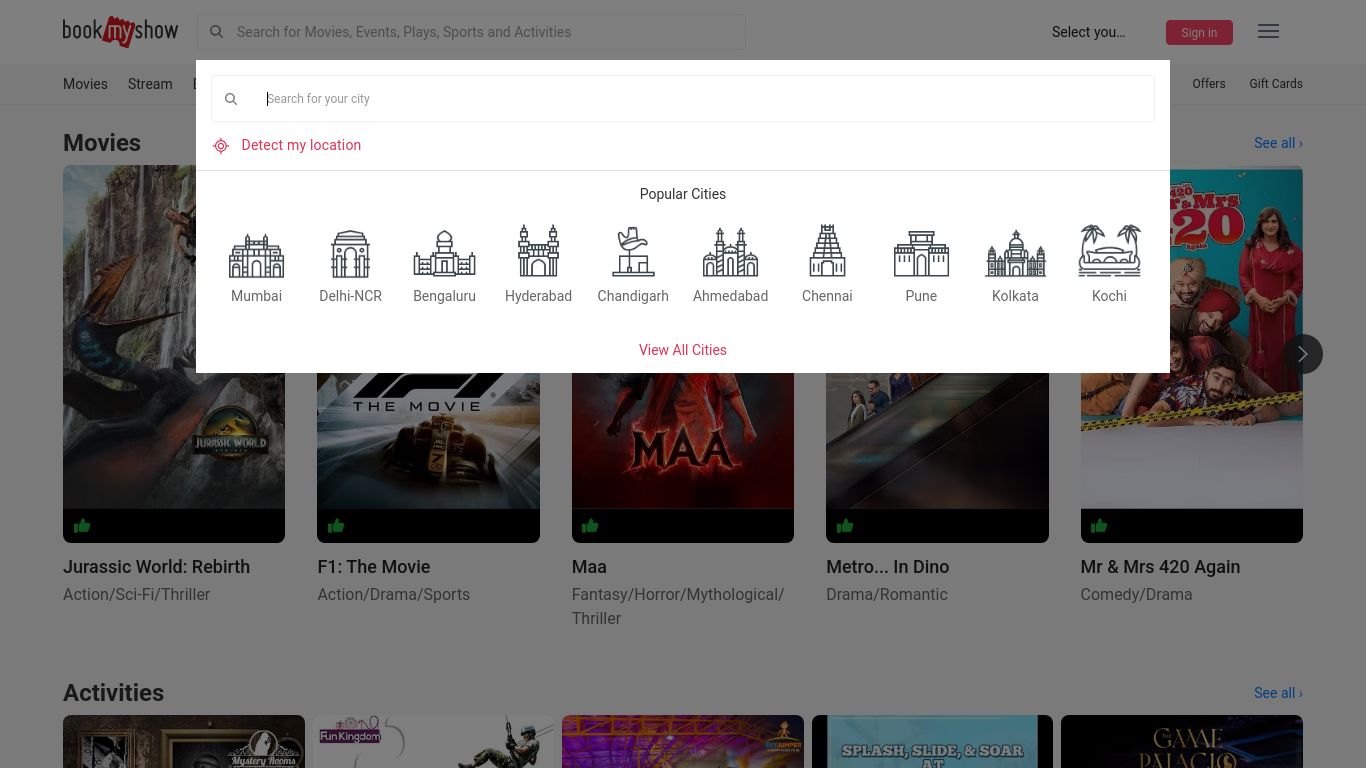Image resolution: width=1366 pixels, height=768 pixels.
Task: Select the Chandigarh city icon
Action: 633,251
